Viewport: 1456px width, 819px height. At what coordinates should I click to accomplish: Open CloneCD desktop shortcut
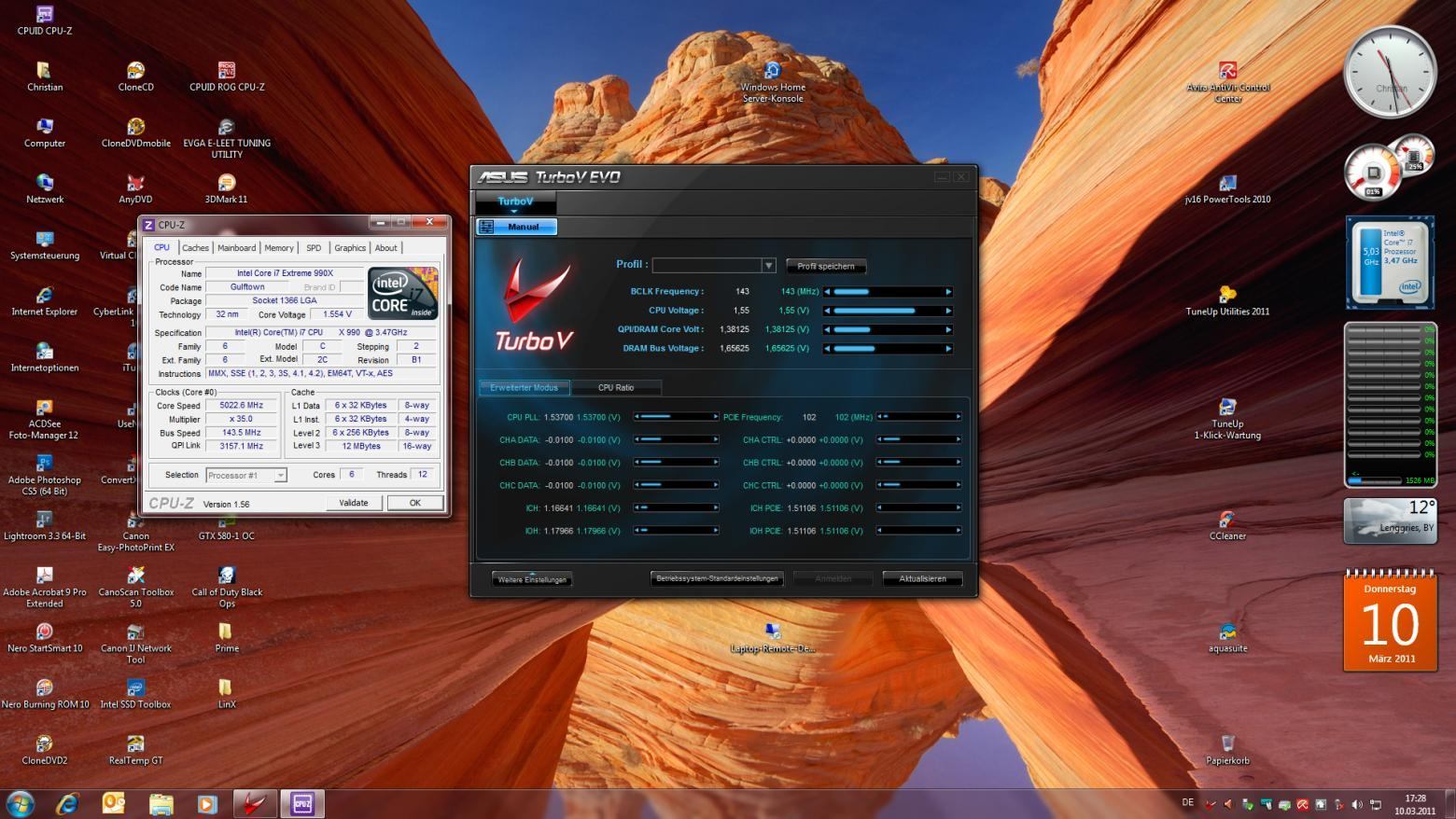pos(135,76)
